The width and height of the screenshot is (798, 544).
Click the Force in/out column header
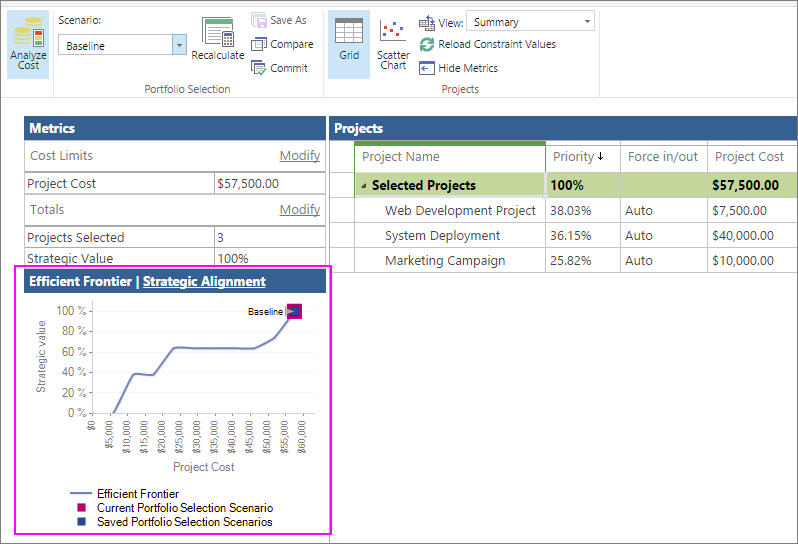click(663, 157)
